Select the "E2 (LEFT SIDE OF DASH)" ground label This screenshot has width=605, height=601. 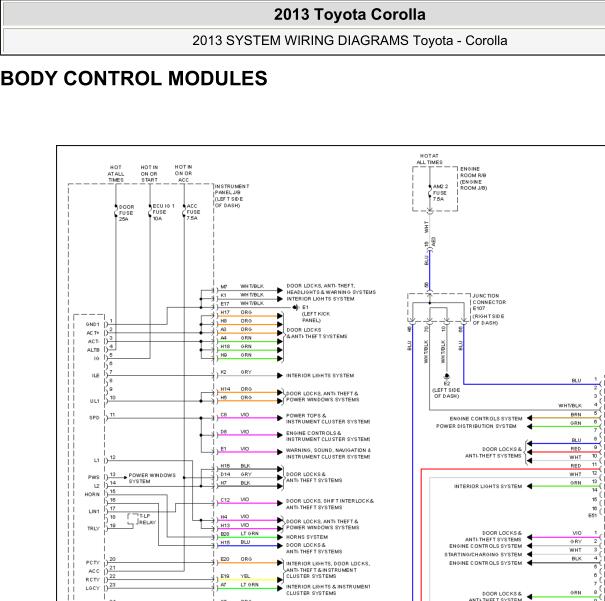446,390
